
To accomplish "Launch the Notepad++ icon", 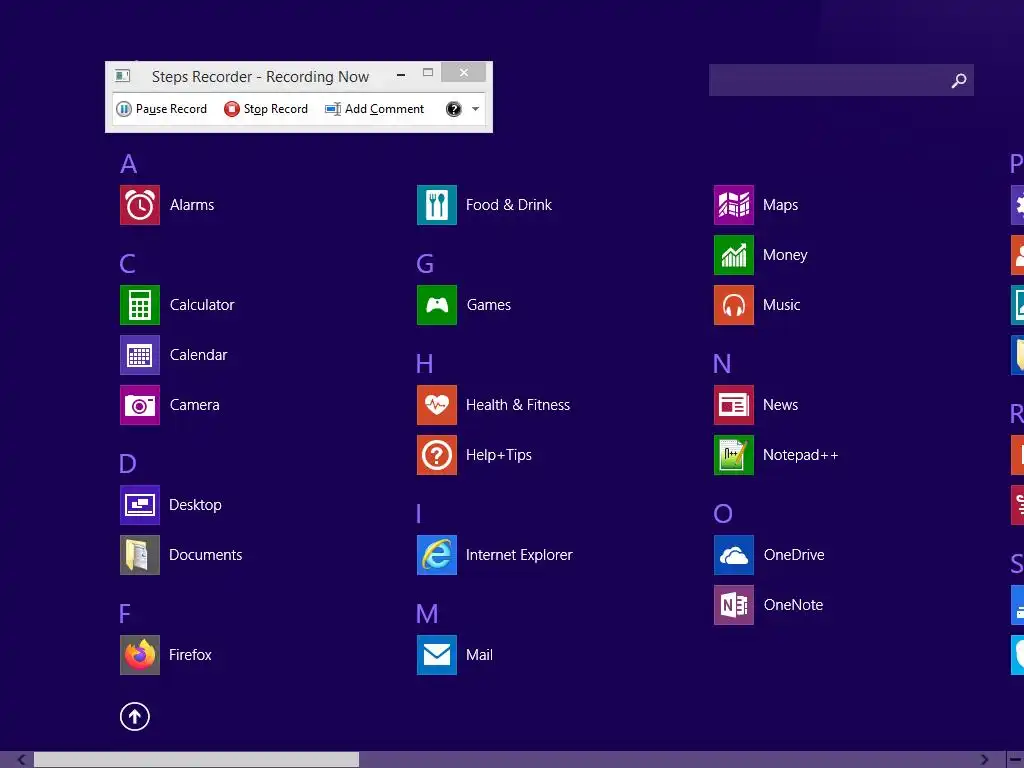I will click(734, 455).
